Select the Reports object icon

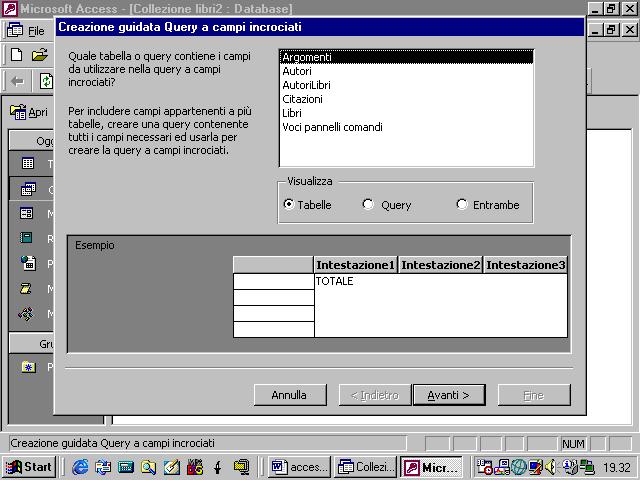click(27, 238)
